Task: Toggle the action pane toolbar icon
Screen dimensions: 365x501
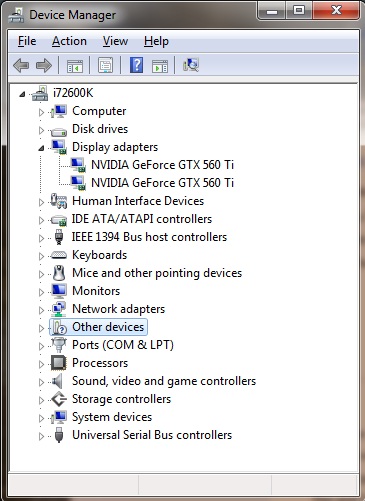Action: [x=160, y=65]
